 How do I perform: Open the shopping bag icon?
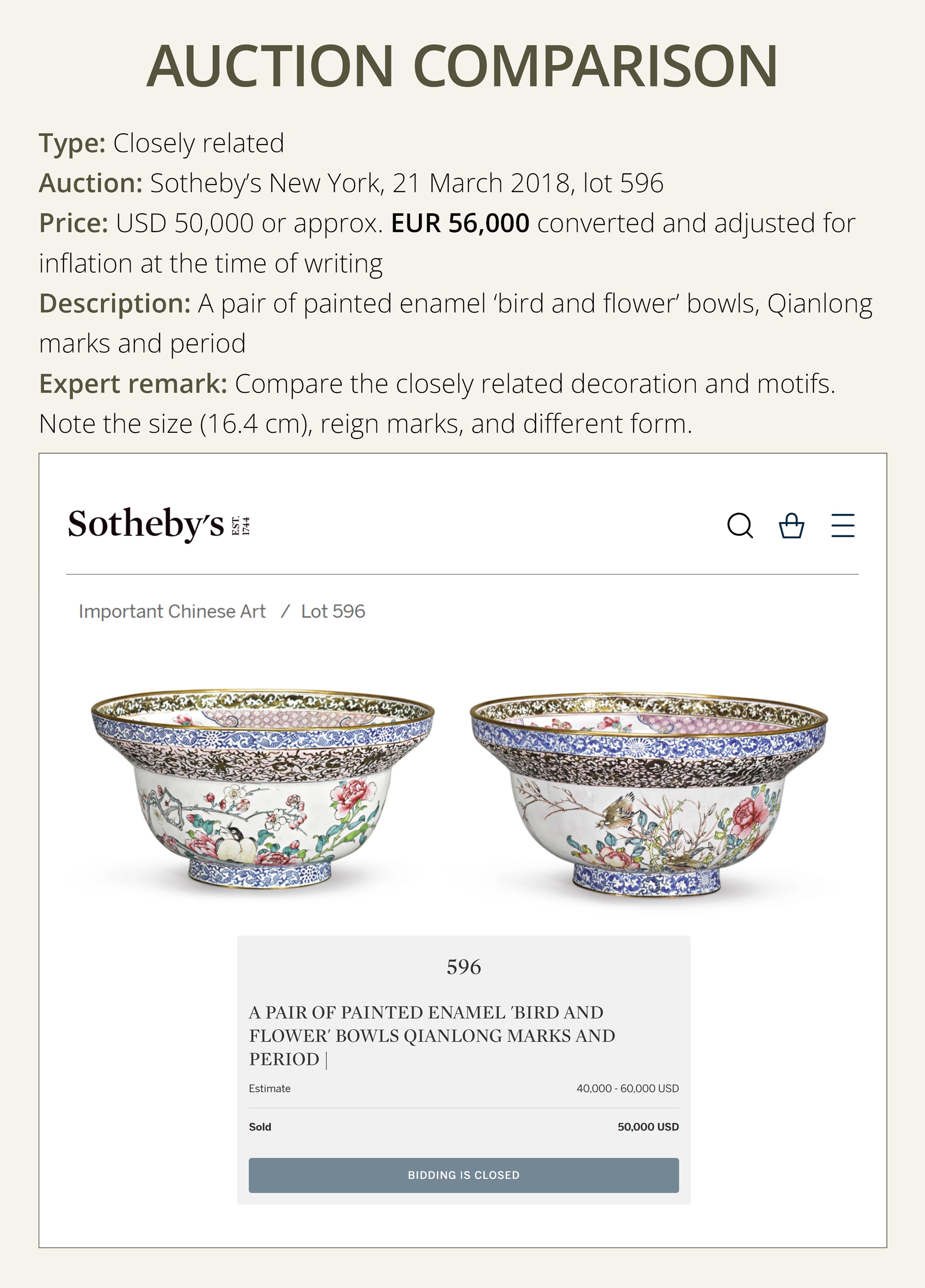791,526
